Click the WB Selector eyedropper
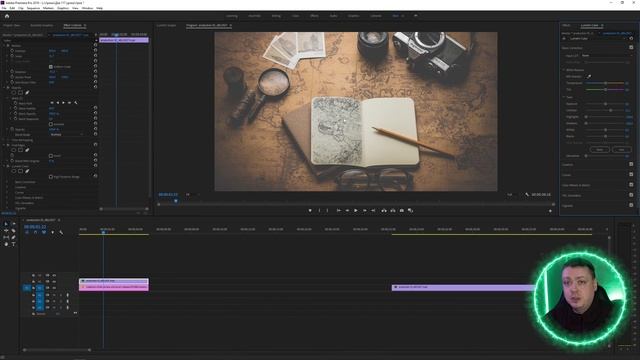640x360 pixels. click(589, 76)
